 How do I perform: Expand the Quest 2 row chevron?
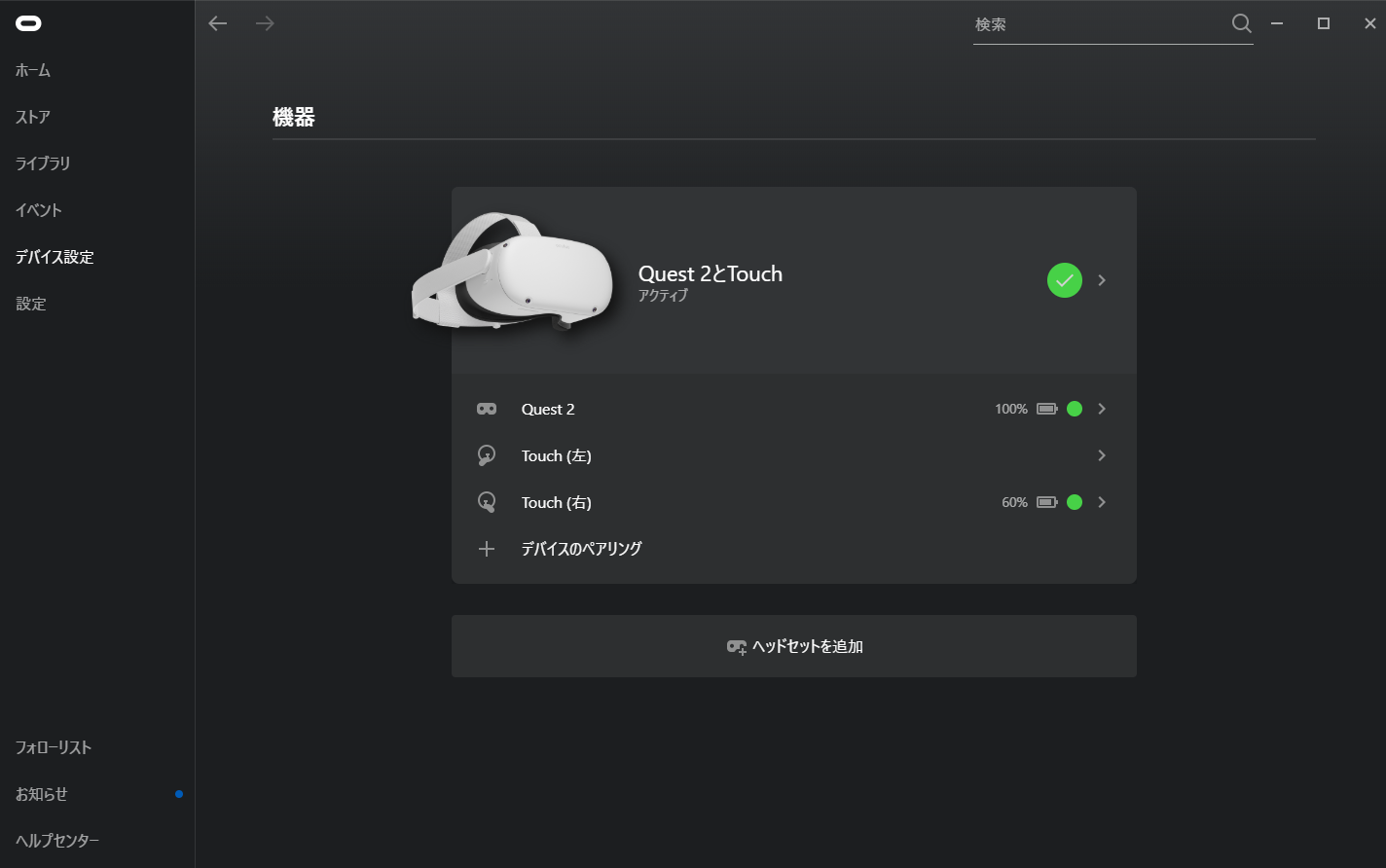coord(1102,409)
